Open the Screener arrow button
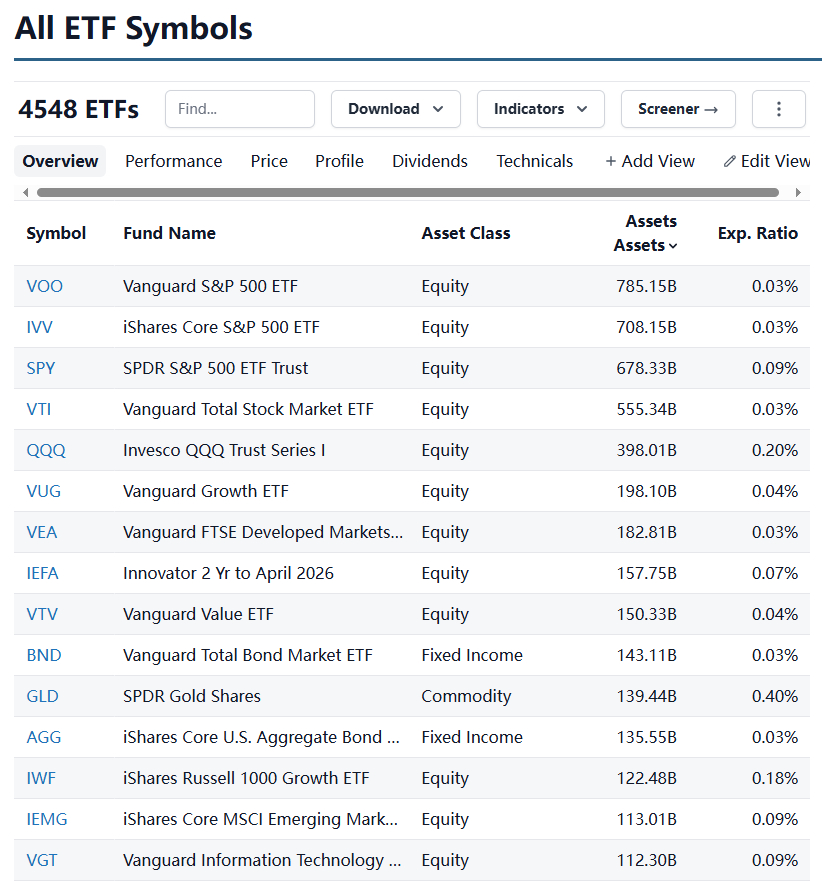Viewport: 822px width, 884px height. coord(678,109)
